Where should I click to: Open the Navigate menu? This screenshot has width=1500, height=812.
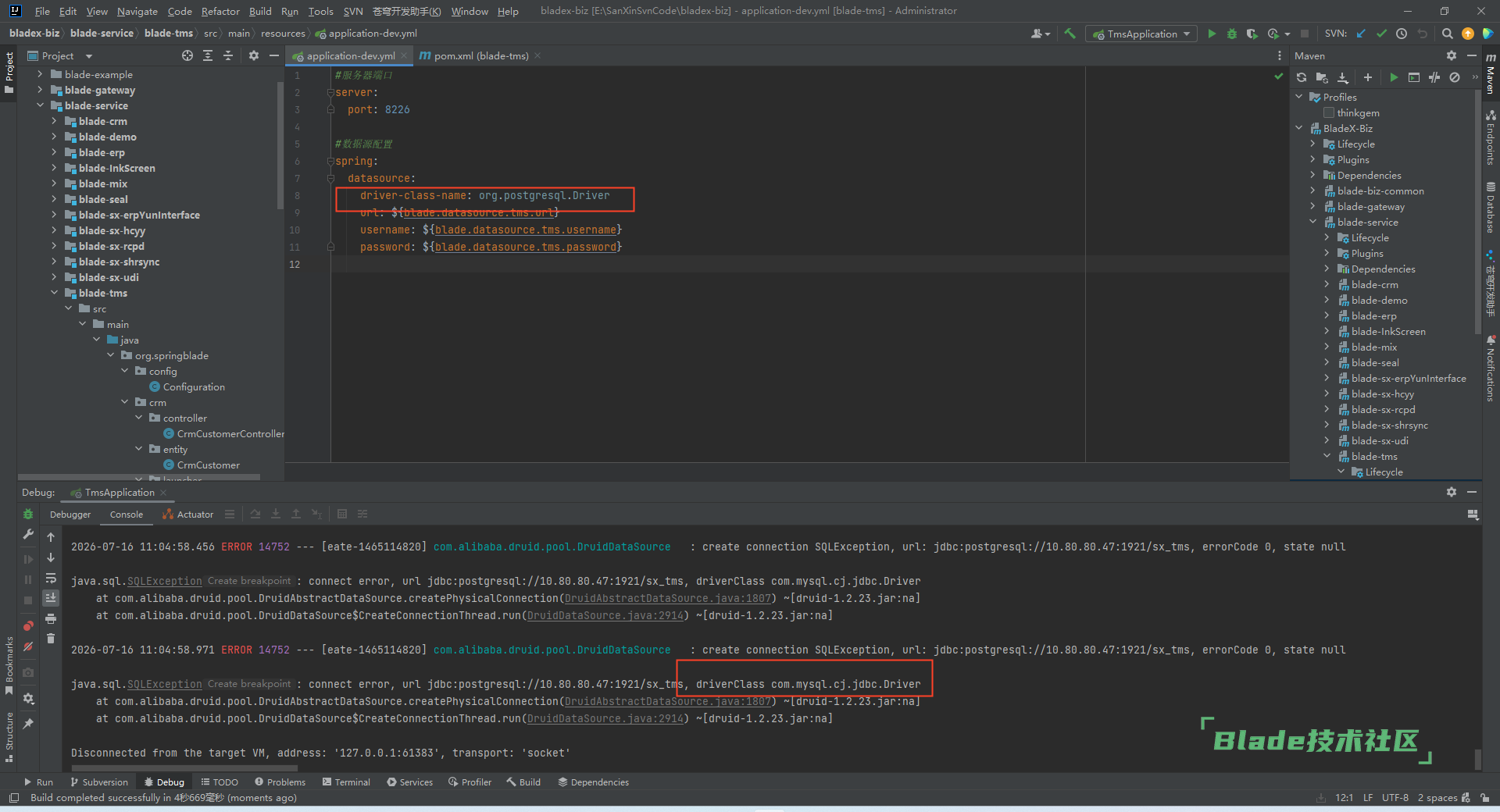137,11
